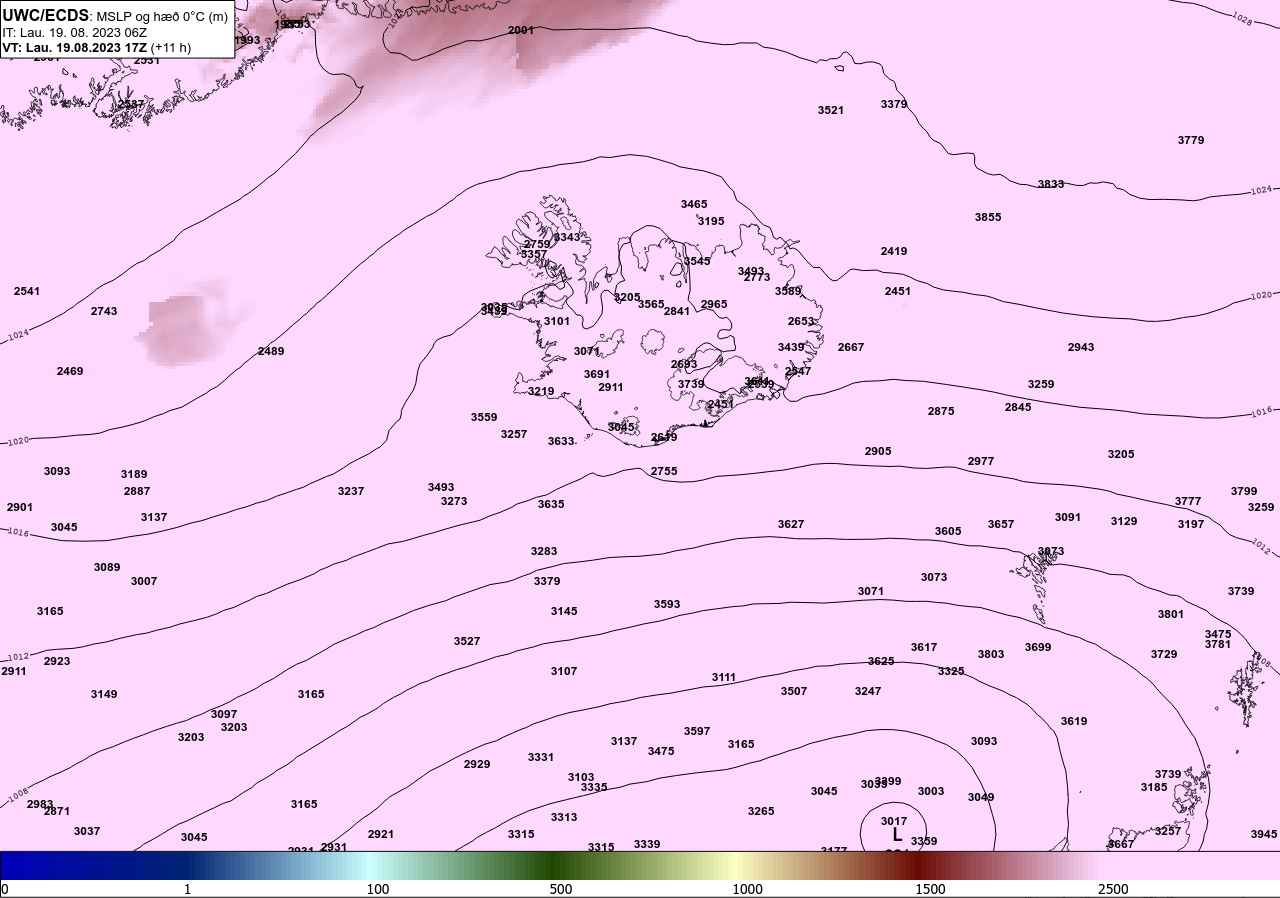
Task: Click the height value 3465
Action: (x=694, y=204)
